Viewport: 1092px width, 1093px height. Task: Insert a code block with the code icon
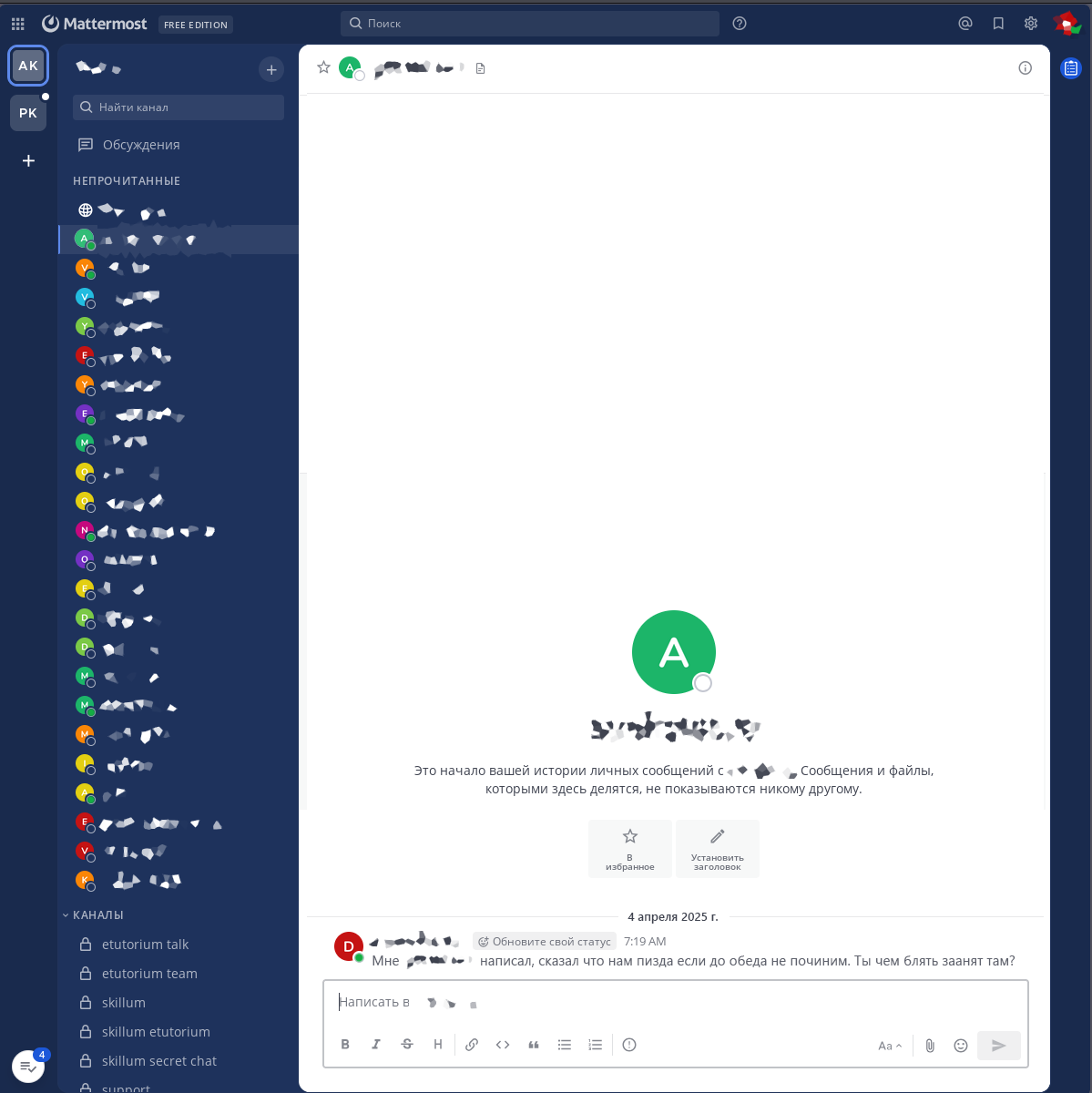pyautogui.click(x=503, y=1045)
